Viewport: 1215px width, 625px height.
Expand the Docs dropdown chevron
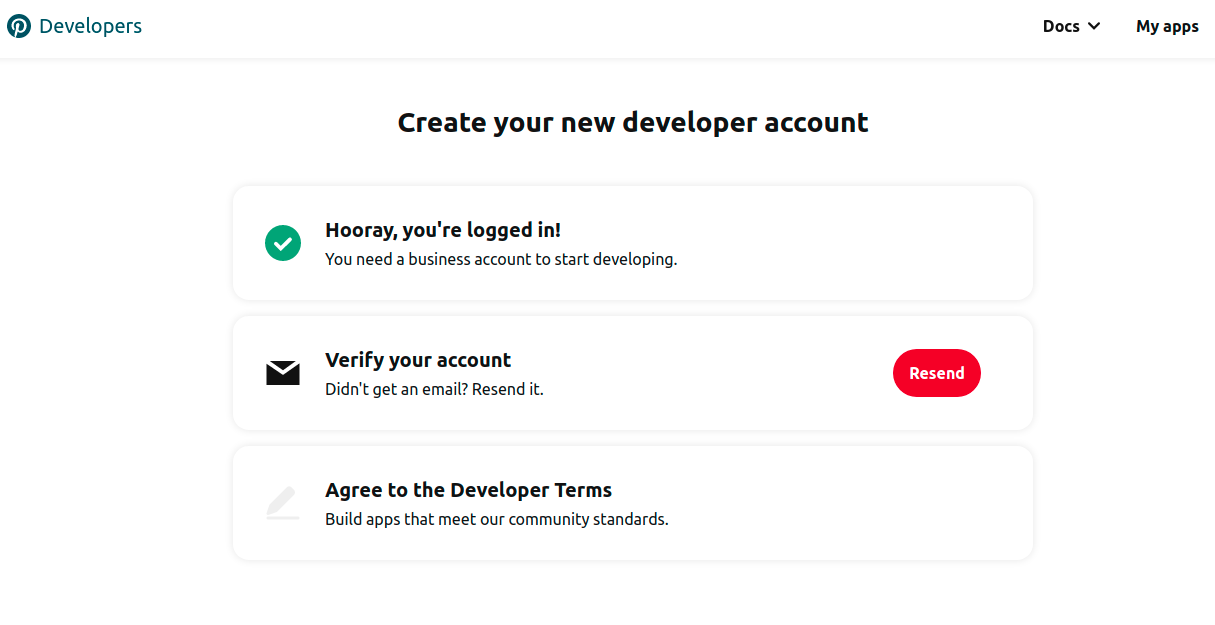pos(1094,27)
